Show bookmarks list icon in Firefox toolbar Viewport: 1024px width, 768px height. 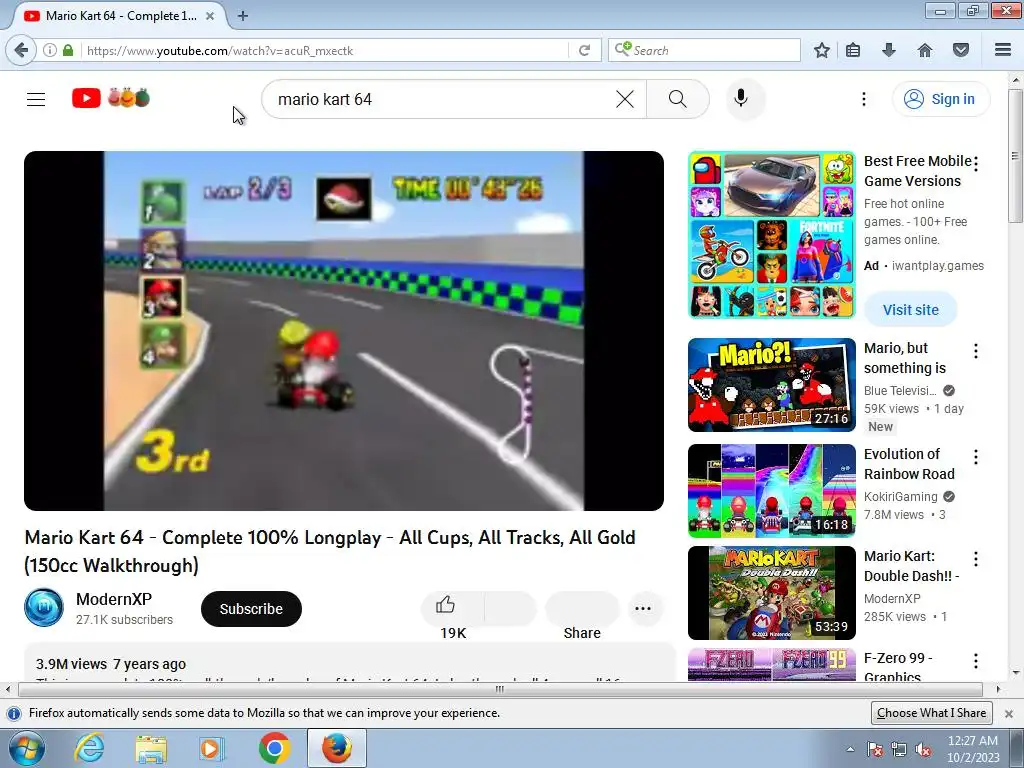point(853,50)
